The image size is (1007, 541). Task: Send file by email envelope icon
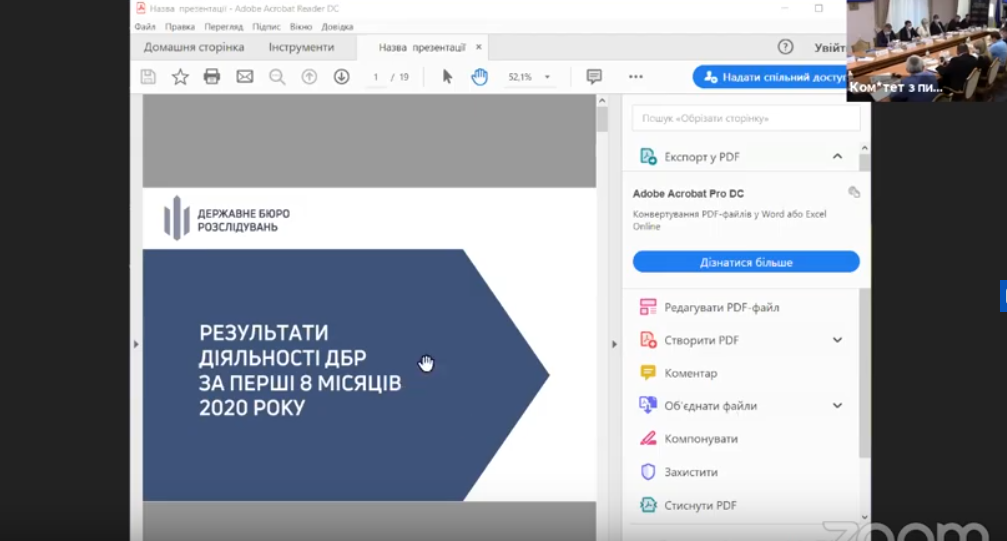click(244, 77)
